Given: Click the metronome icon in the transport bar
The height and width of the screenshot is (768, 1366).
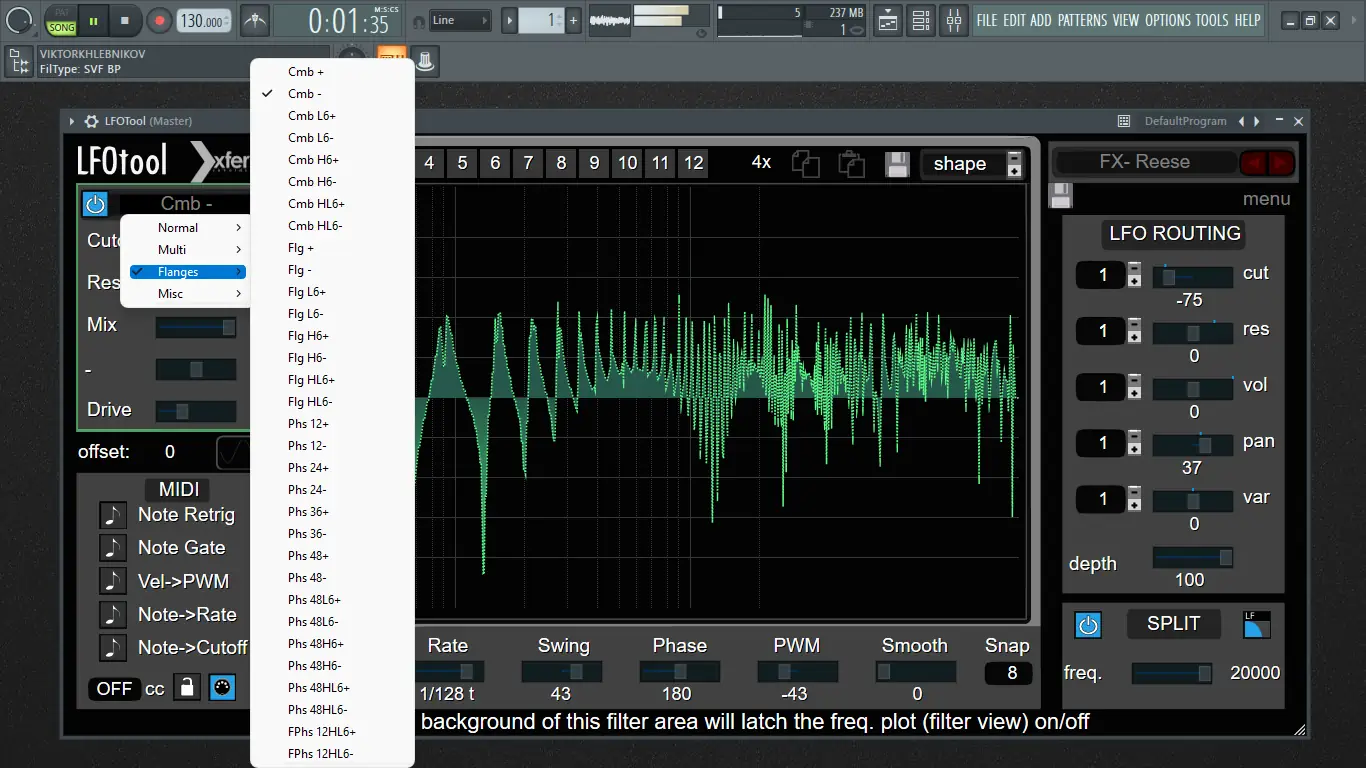Looking at the screenshot, I should click(255, 20).
